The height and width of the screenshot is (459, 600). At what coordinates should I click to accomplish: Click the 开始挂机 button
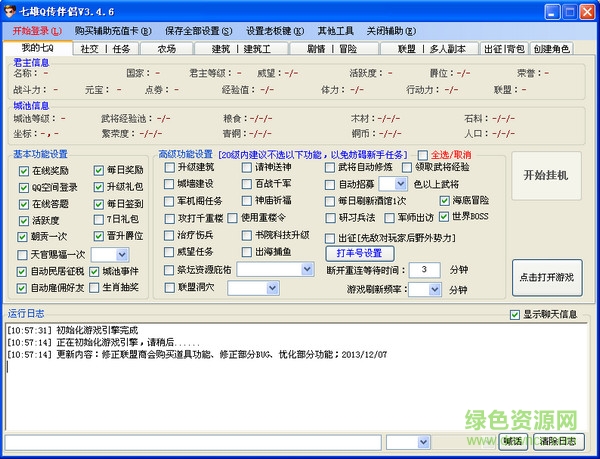(545, 175)
